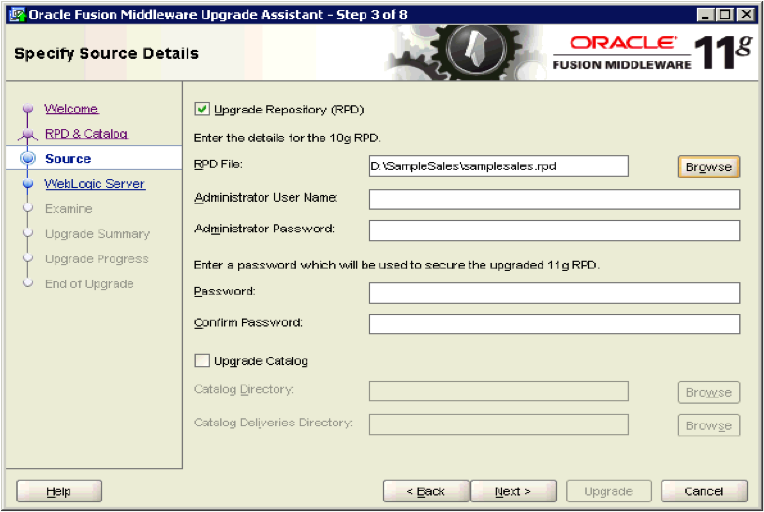764x512 pixels.
Task: Click the Confirm Password field
Action: pyautogui.click(x=554, y=324)
